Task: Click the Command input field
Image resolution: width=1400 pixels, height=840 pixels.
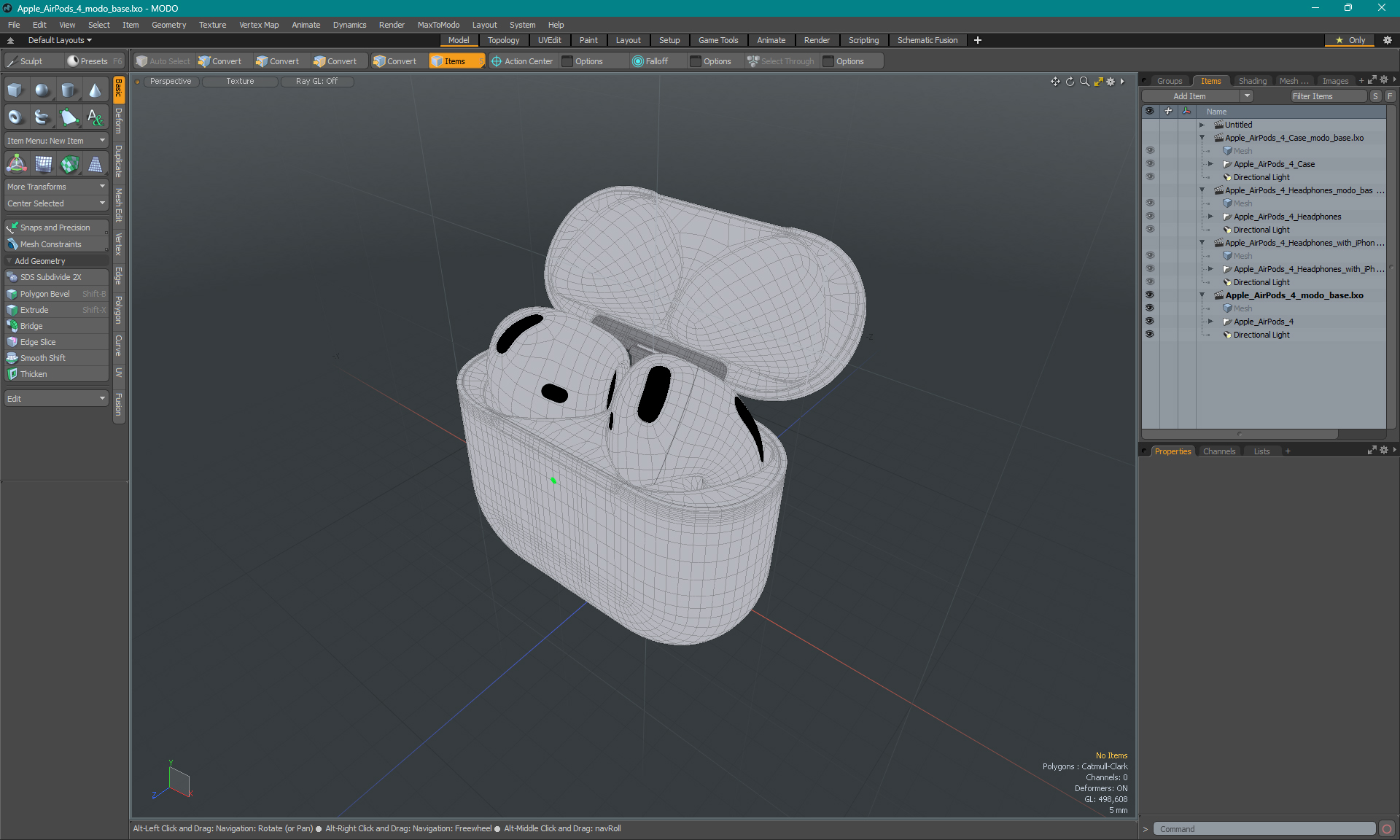Action: 1264,829
